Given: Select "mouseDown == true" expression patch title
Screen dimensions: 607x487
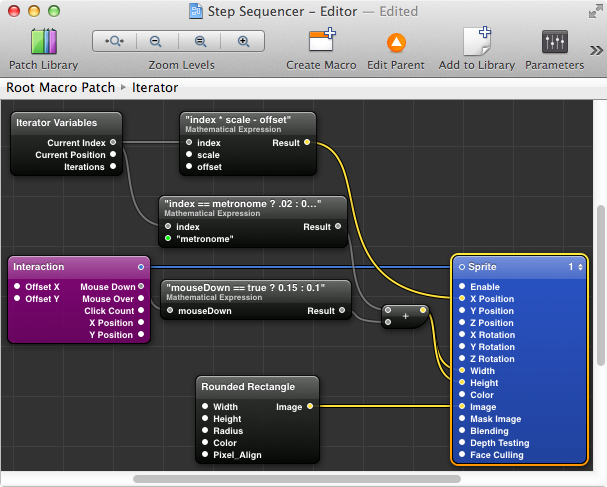Looking at the screenshot, I should 246,288.
